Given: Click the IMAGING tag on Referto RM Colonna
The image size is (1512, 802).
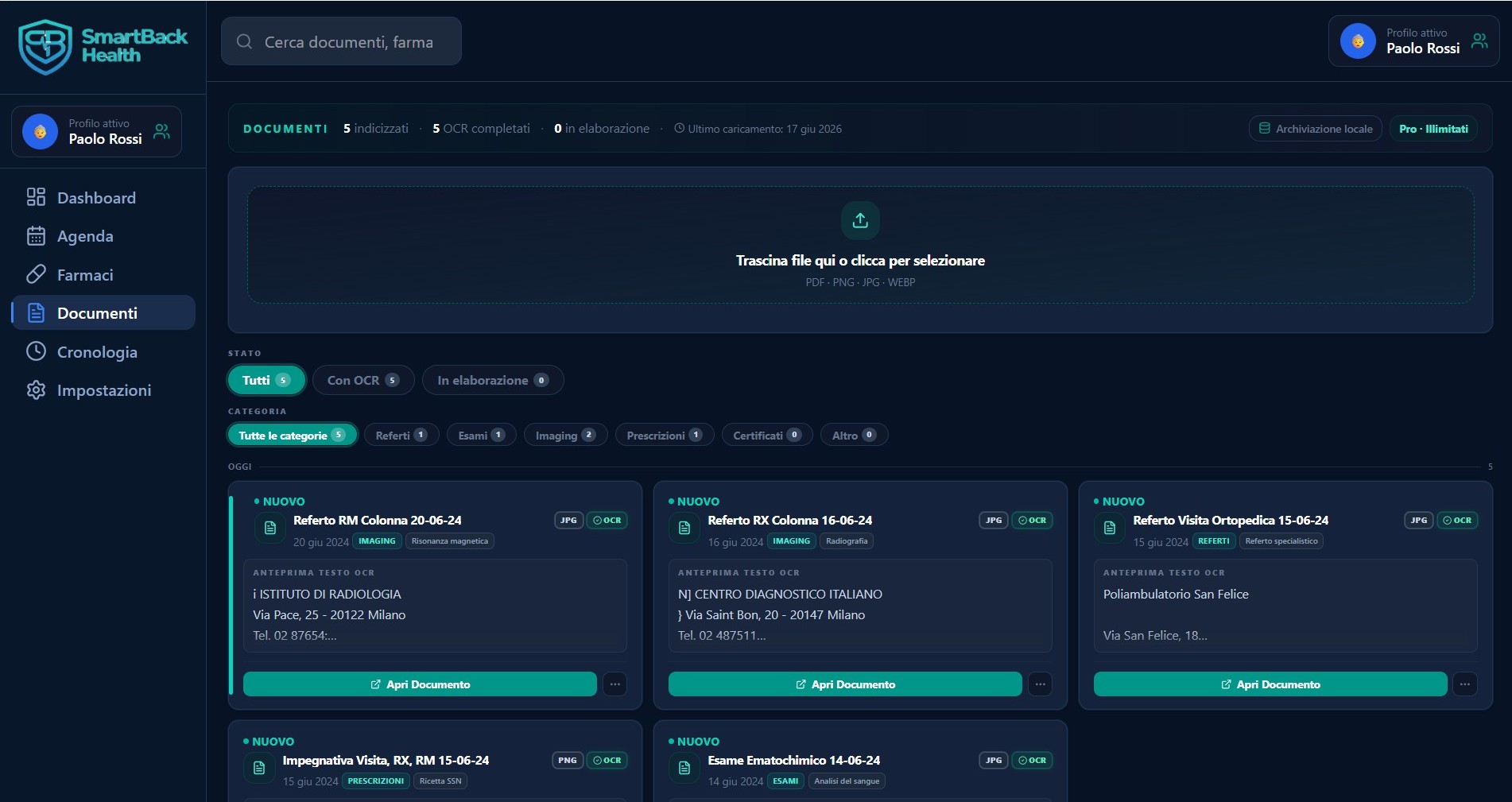Looking at the screenshot, I should (377, 540).
